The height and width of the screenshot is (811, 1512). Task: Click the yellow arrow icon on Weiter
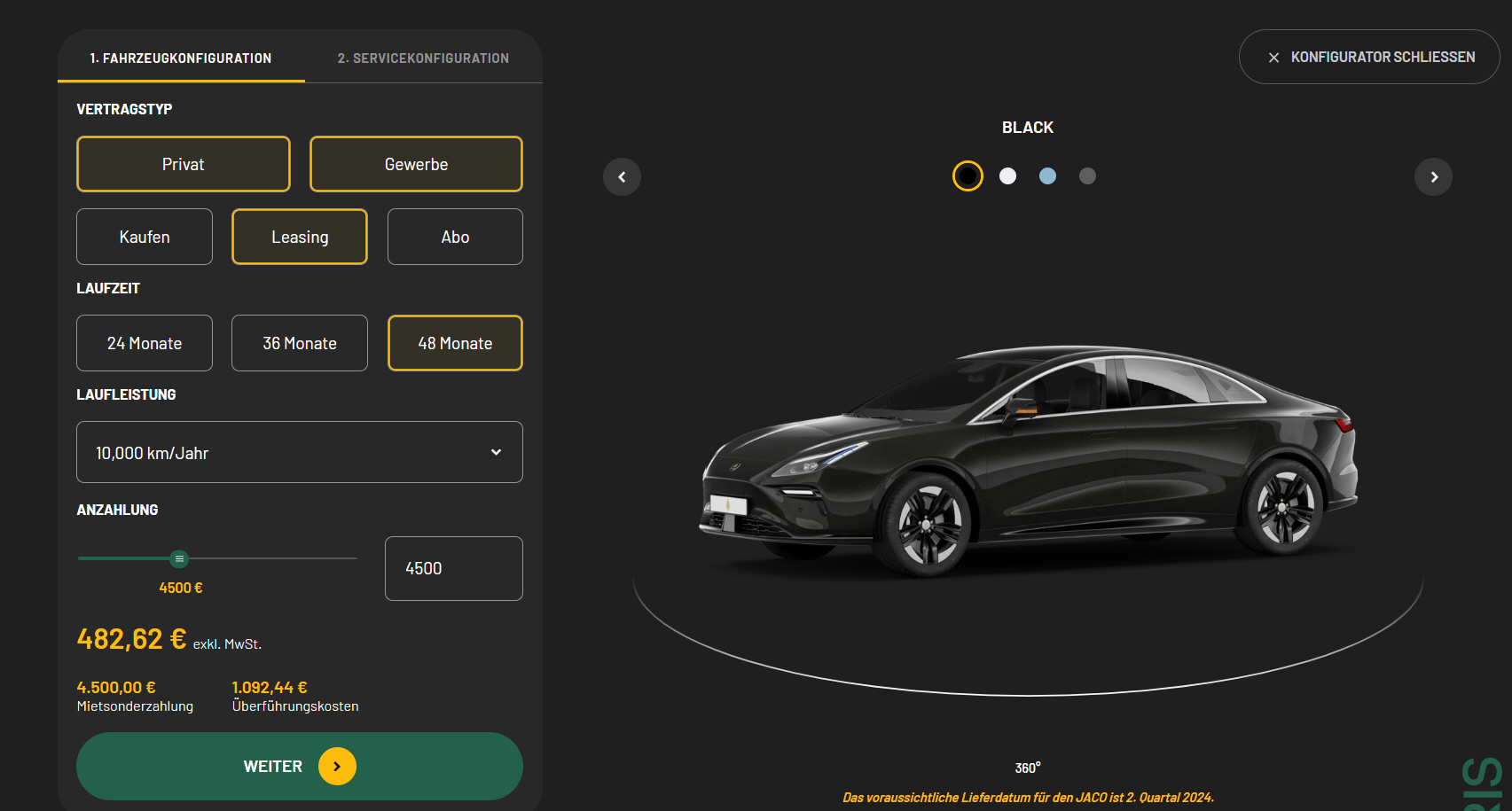click(337, 767)
